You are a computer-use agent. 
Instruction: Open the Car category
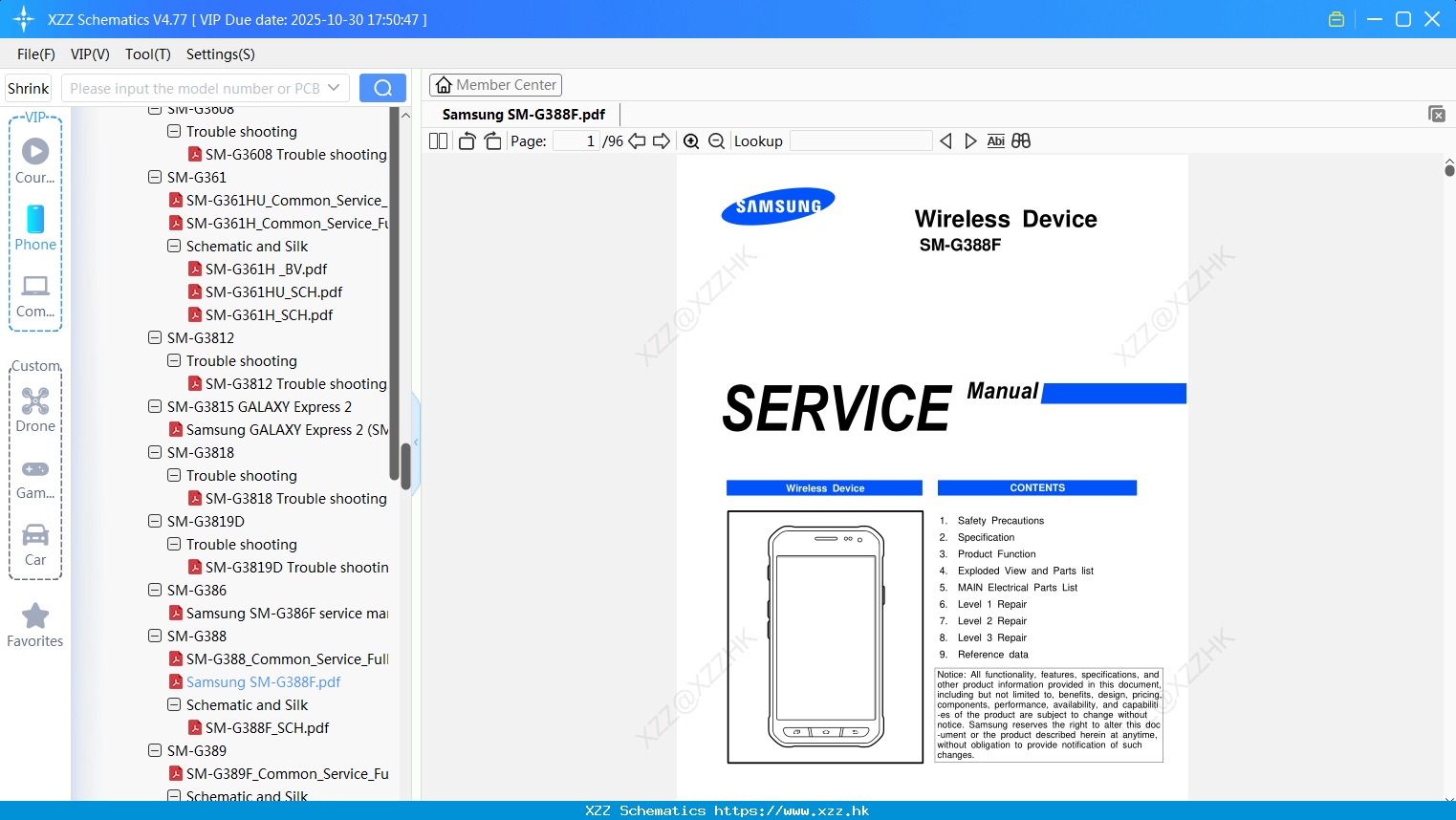tap(35, 545)
